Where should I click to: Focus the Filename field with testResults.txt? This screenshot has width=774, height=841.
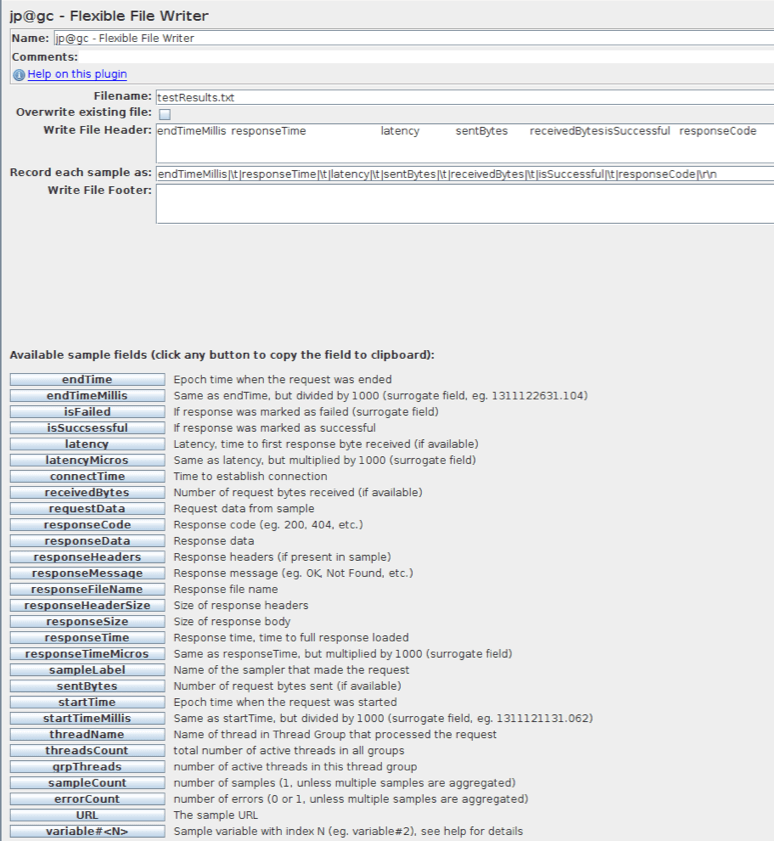(x=465, y=97)
